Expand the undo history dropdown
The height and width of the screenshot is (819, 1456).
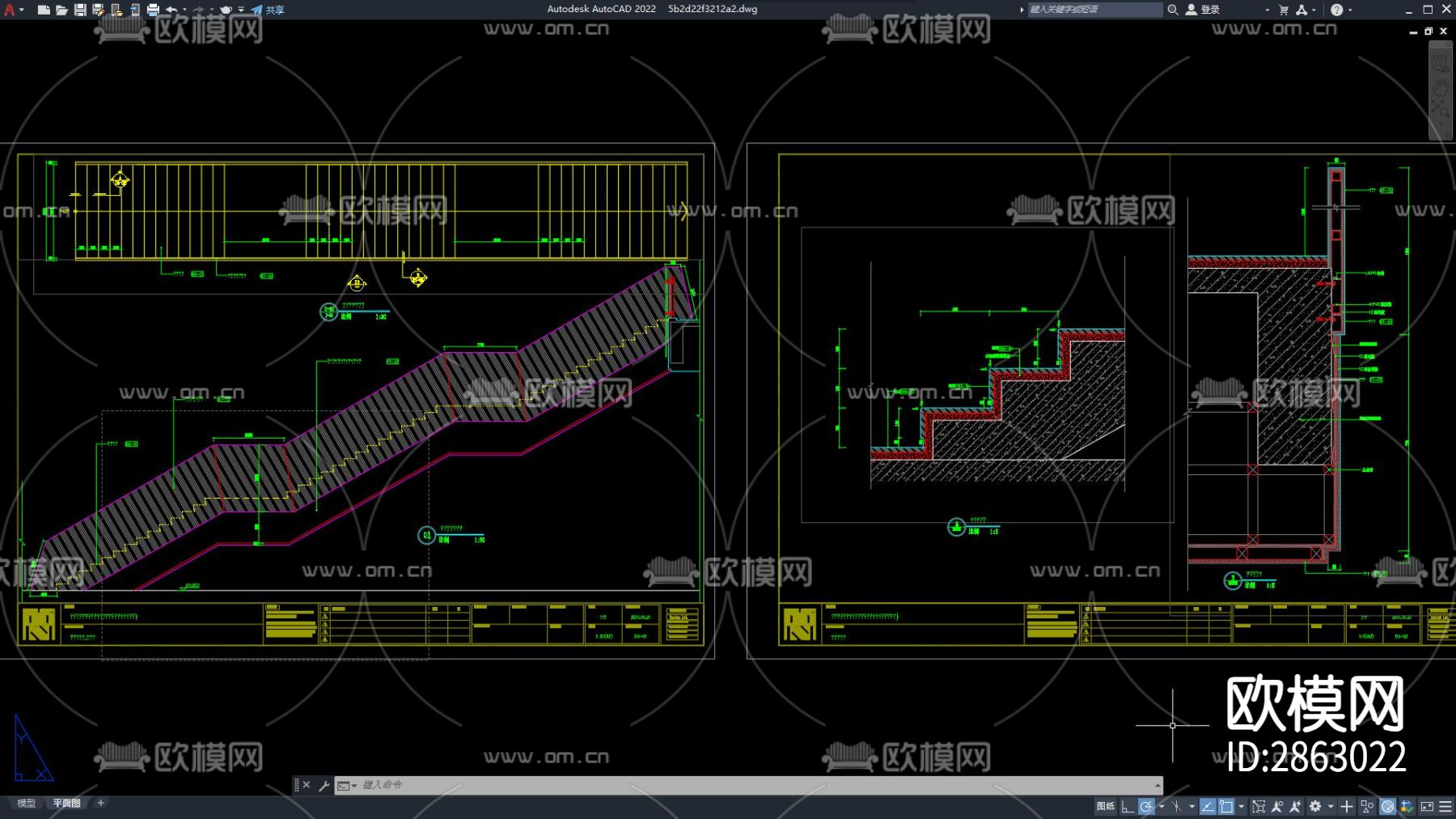click(x=184, y=10)
